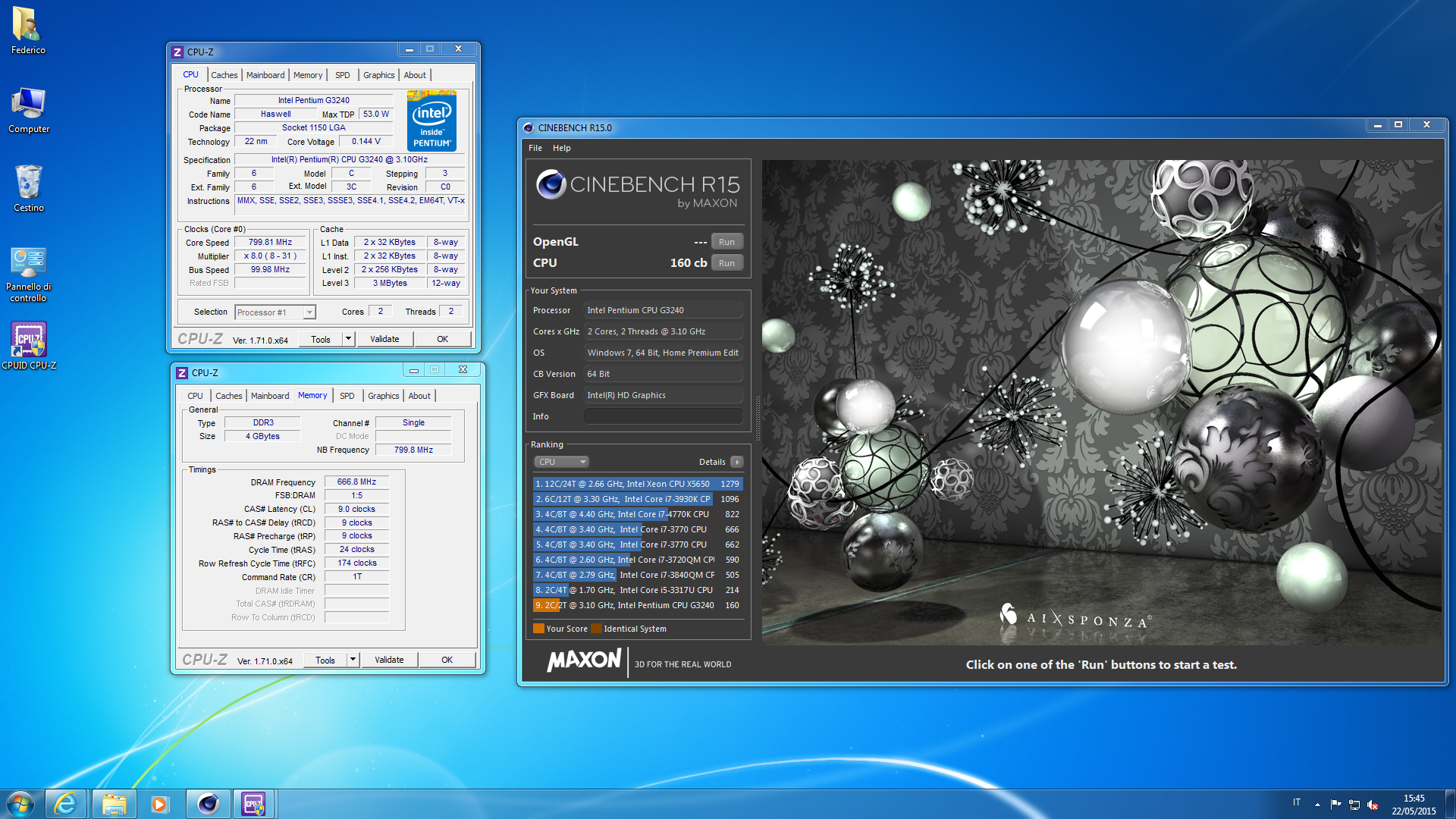Viewport: 1456px width, 819px height.
Task: Expand the Tools dropdown arrow in the top CPU-Z window
Action: 348,339
